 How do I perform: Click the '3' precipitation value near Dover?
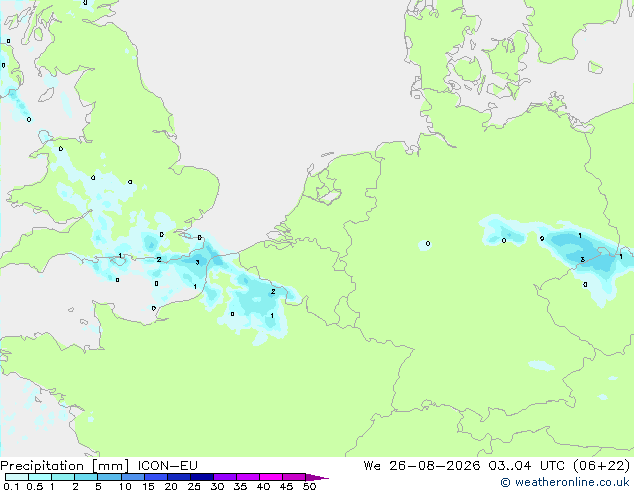197,262
